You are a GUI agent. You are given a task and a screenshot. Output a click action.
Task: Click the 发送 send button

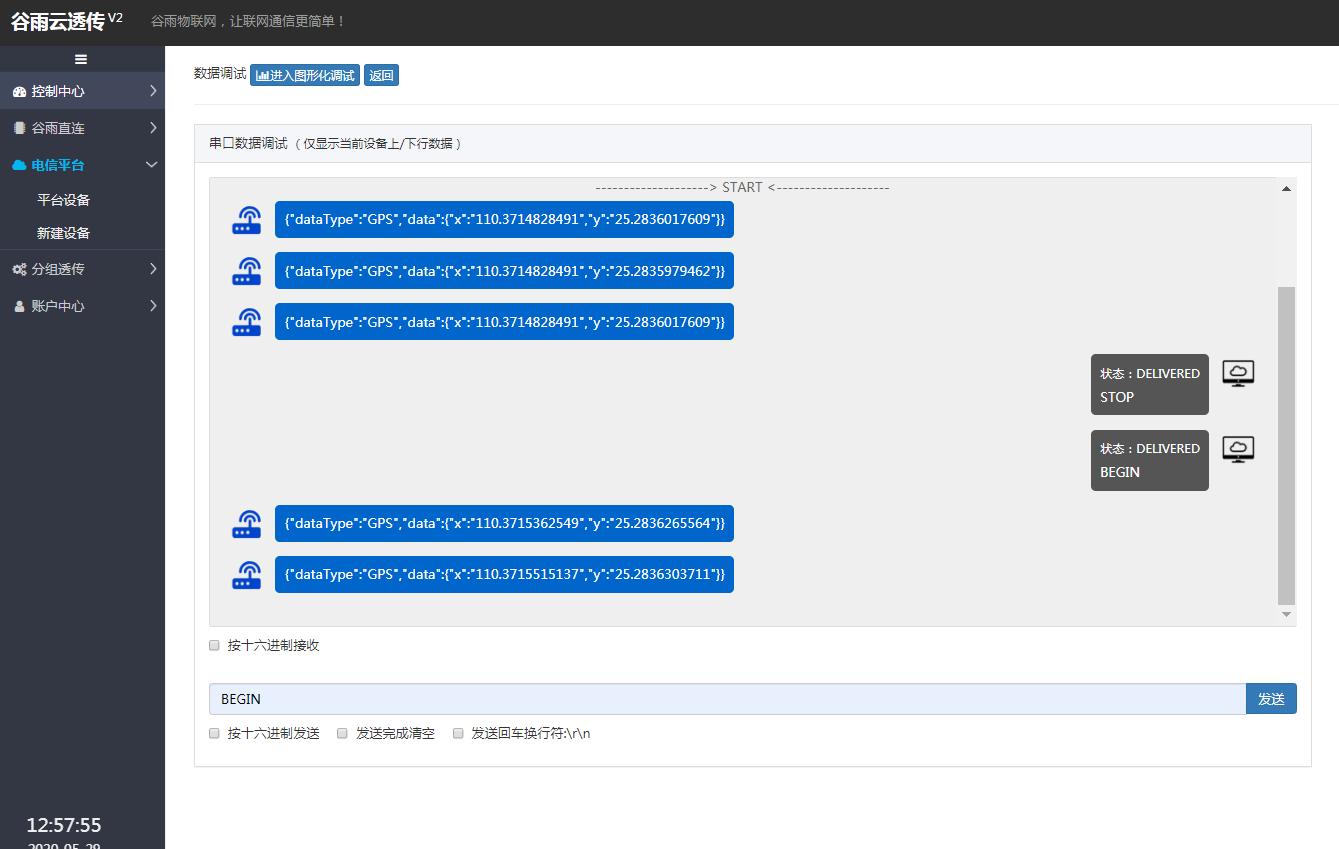[1271, 698]
